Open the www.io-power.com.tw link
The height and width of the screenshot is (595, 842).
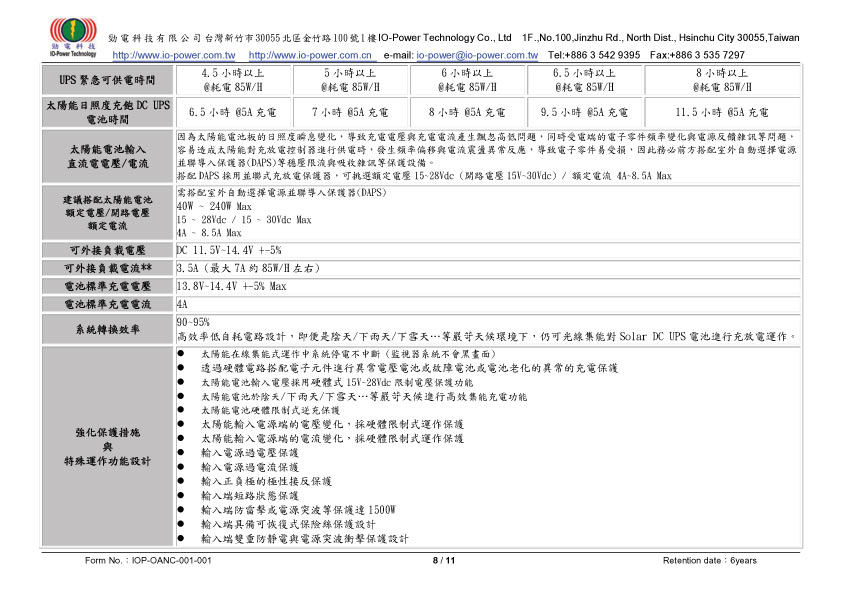tap(174, 55)
